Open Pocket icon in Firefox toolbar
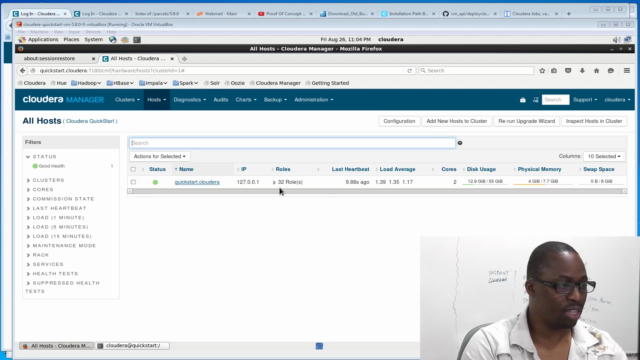This screenshot has height=360, width=640. 568,71
